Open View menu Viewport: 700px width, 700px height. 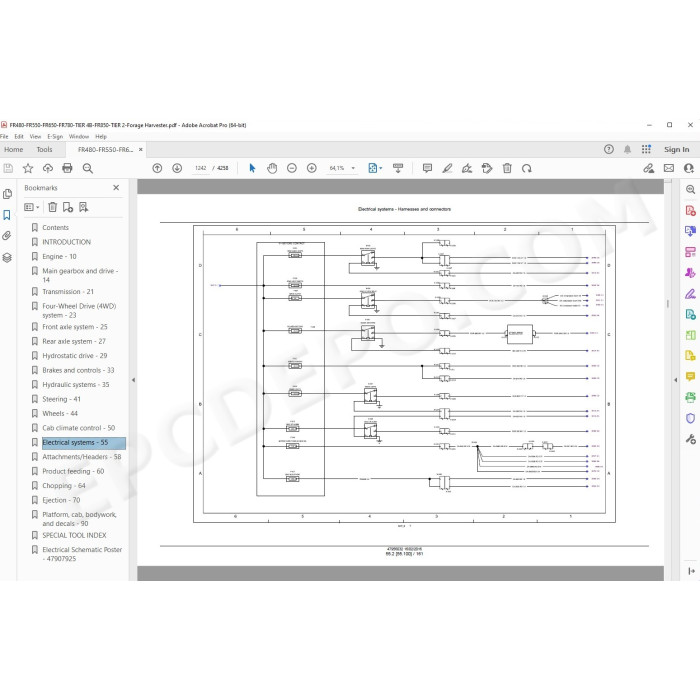pos(35,137)
